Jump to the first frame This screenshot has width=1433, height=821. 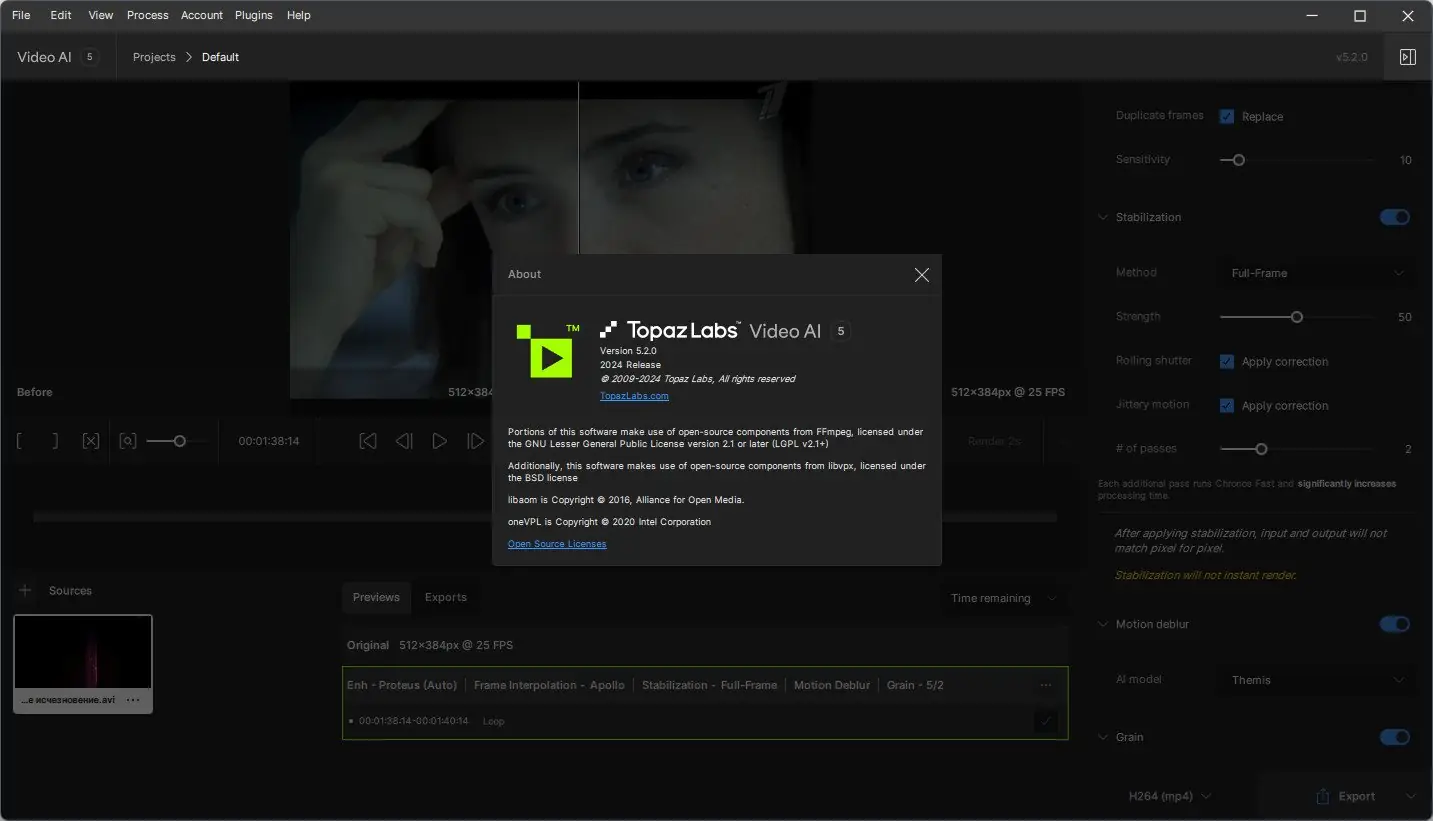[x=368, y=441]
